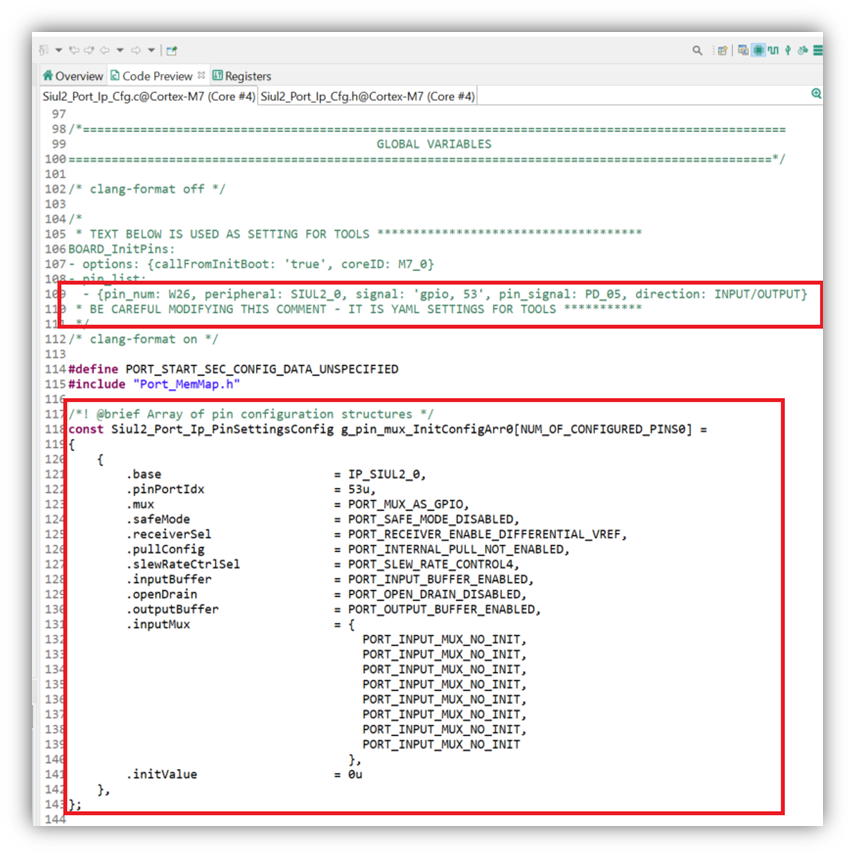Click the toolbar icon before the back arrow
The image size is (855, 858).
(89, 50)
